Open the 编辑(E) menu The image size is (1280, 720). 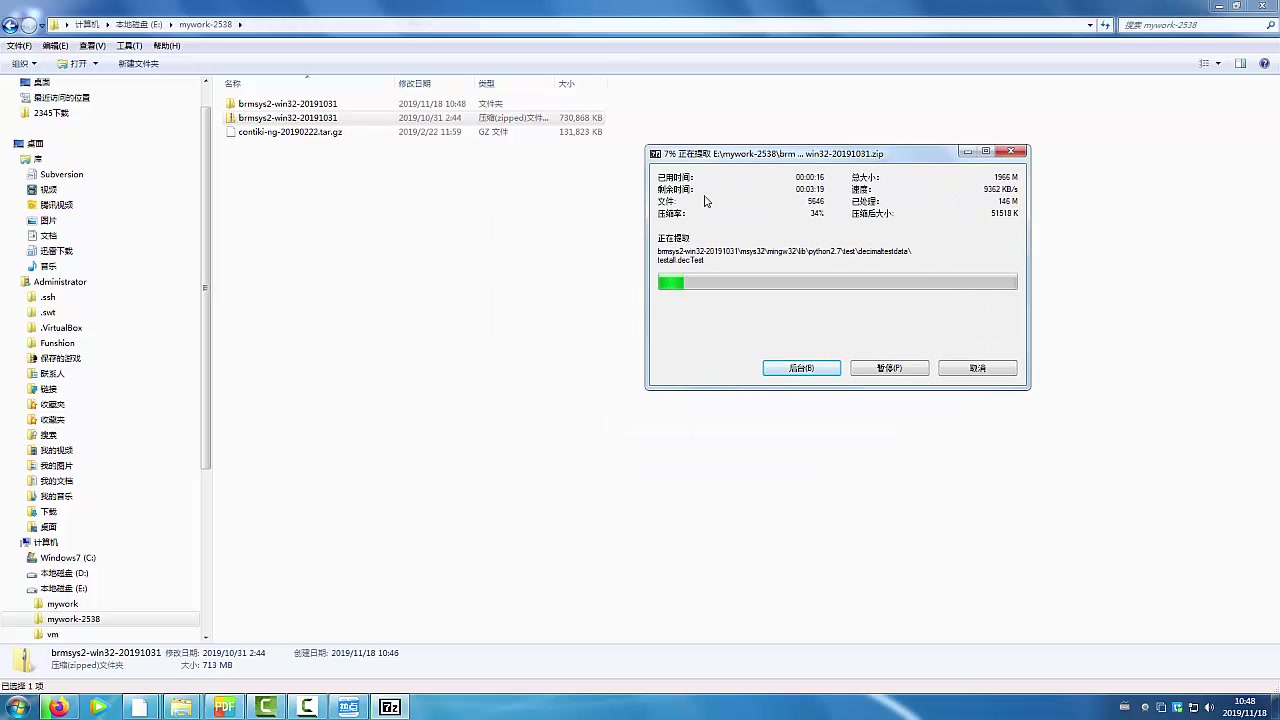point(56,46)
